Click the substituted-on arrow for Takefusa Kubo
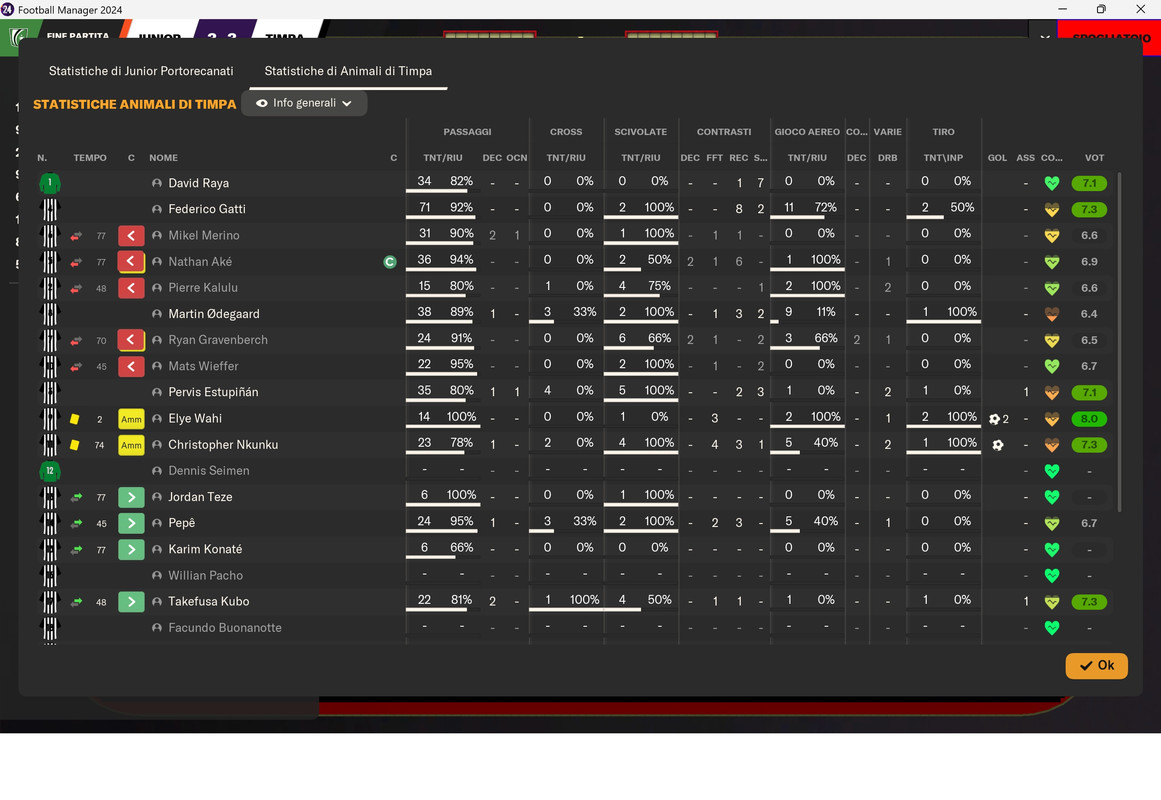1161x800 pixels. (x=131, y=601)
